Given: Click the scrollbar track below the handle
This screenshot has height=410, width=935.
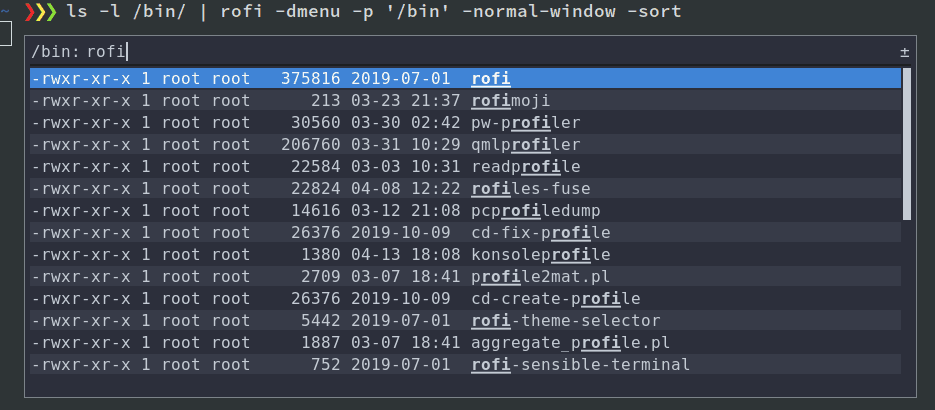Looking at the screenshot, I should [x=907, y=300].
